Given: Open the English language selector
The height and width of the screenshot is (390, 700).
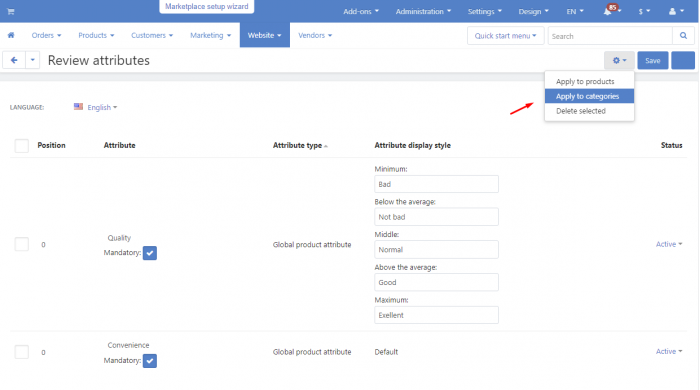Looking at the screenshot, I should [x=102, y=107].
